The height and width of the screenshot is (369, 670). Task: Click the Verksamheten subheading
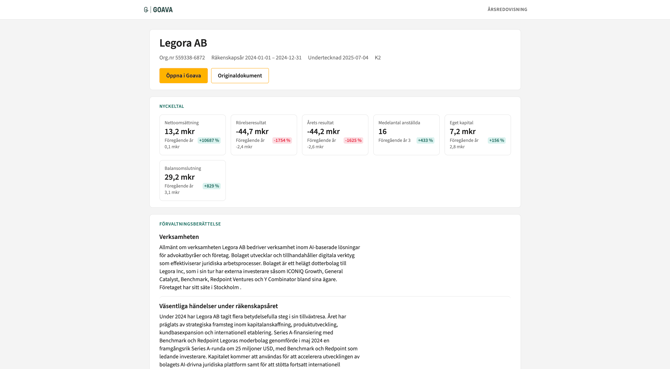[179, 237]
